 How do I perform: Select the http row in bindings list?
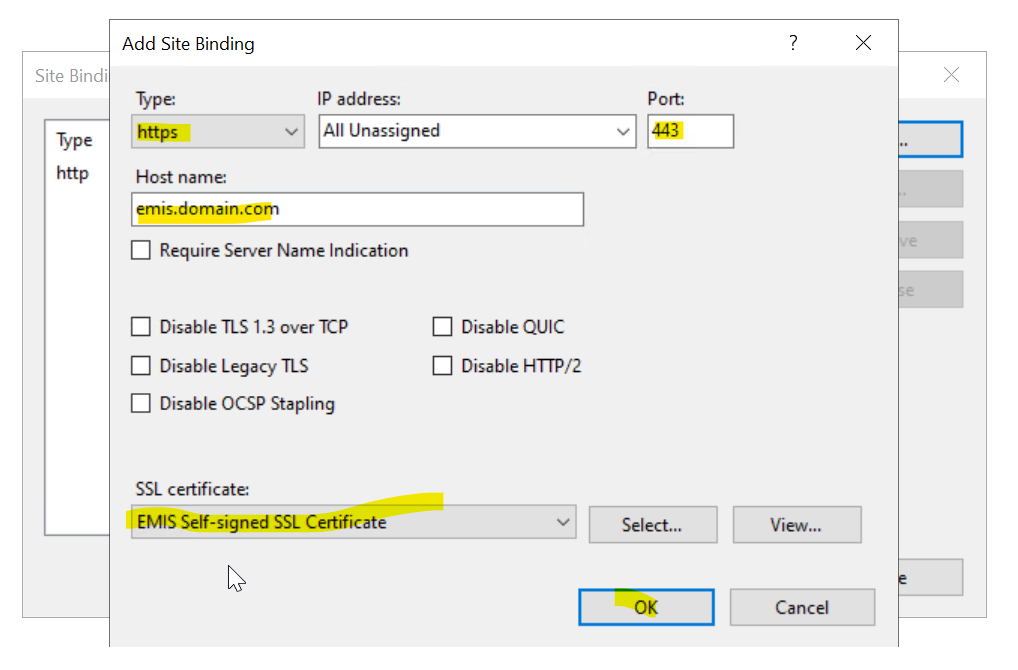tap(73, 173)
